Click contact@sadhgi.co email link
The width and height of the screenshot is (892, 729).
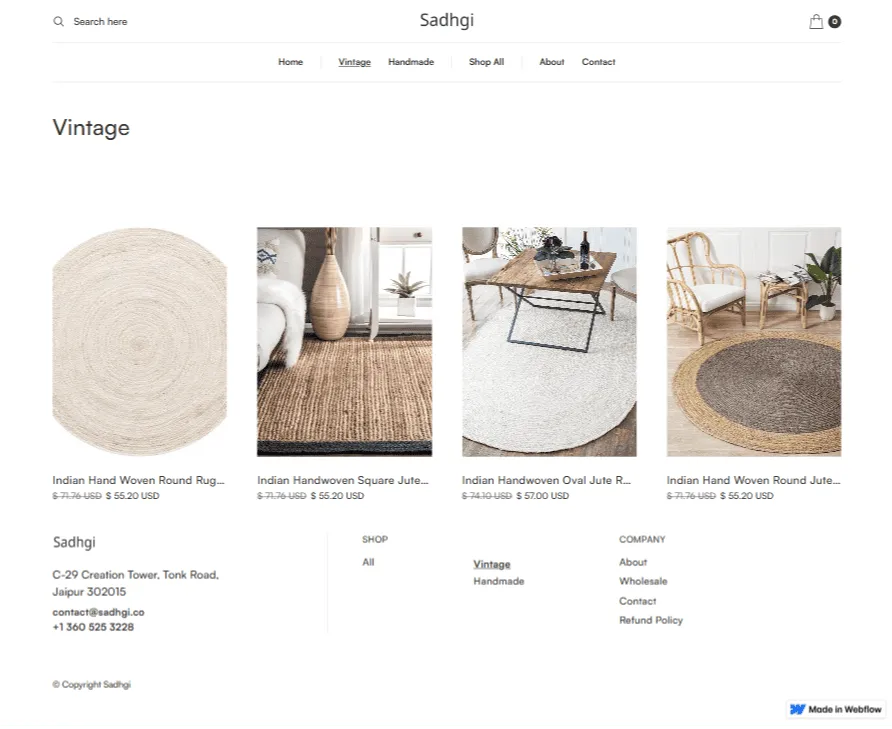click(98, 612)
